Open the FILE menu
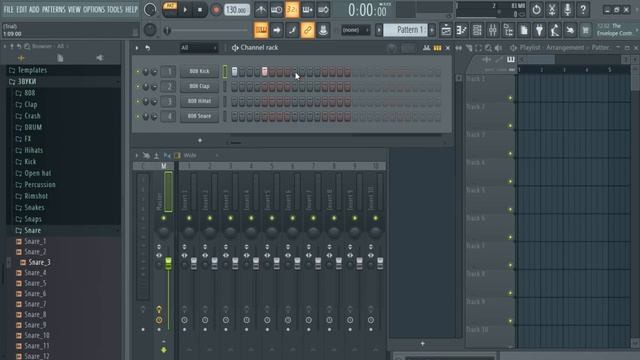 click(9, 9)
